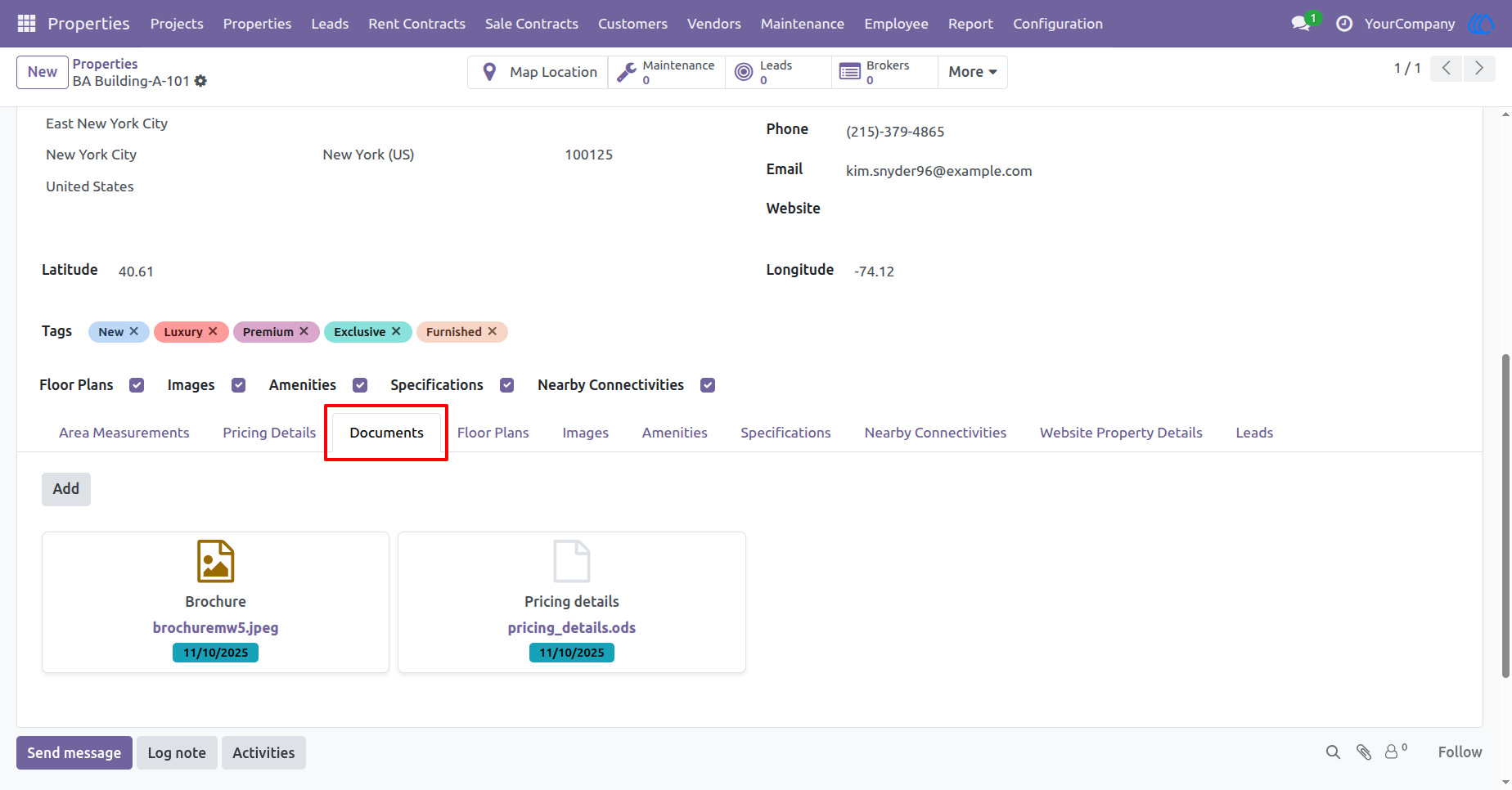Remove the Exclusive tag
The image size is (1512, 790).
[x=396, y=331]
